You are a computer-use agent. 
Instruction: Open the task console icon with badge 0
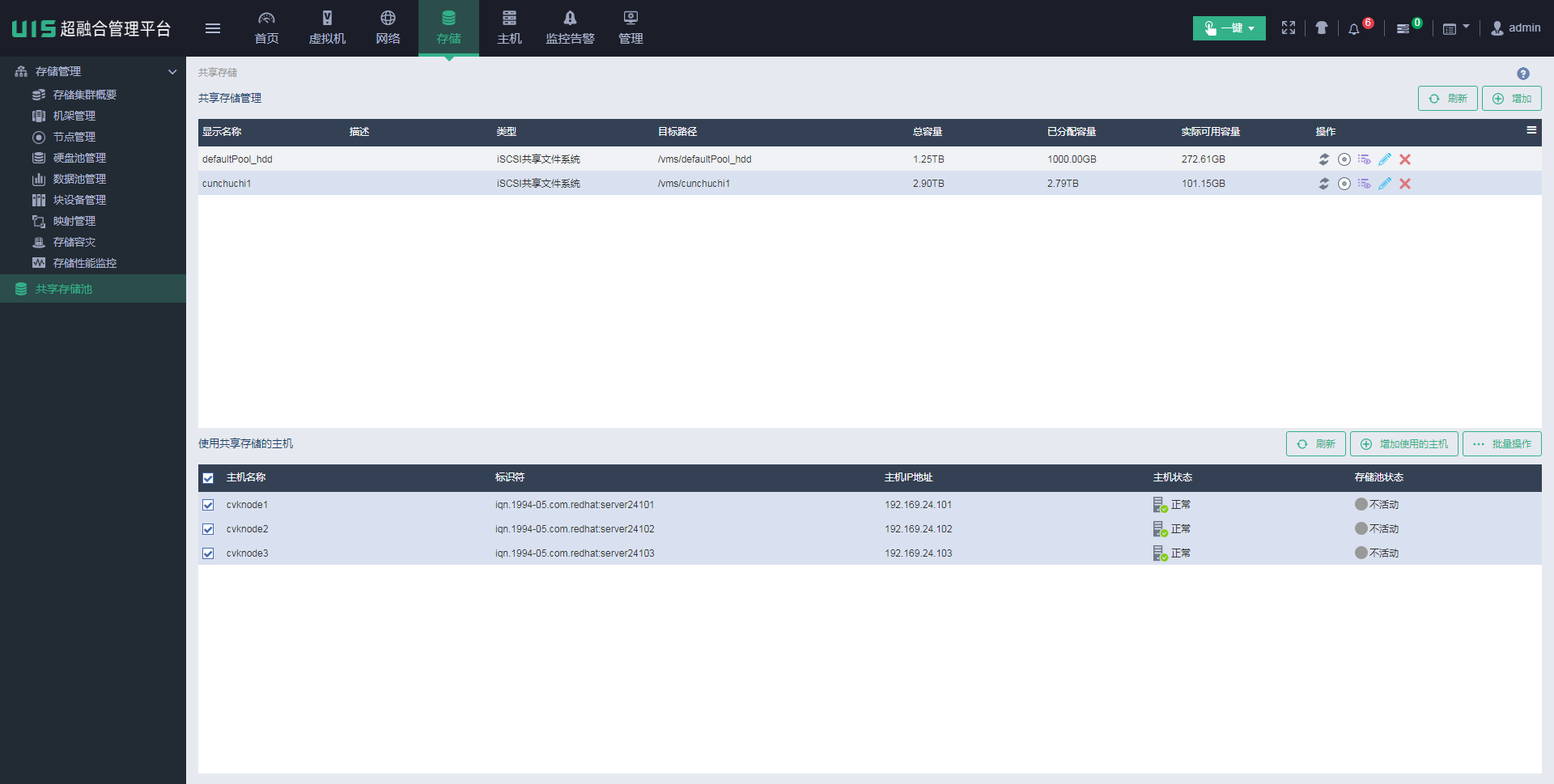pos(1403,29)
